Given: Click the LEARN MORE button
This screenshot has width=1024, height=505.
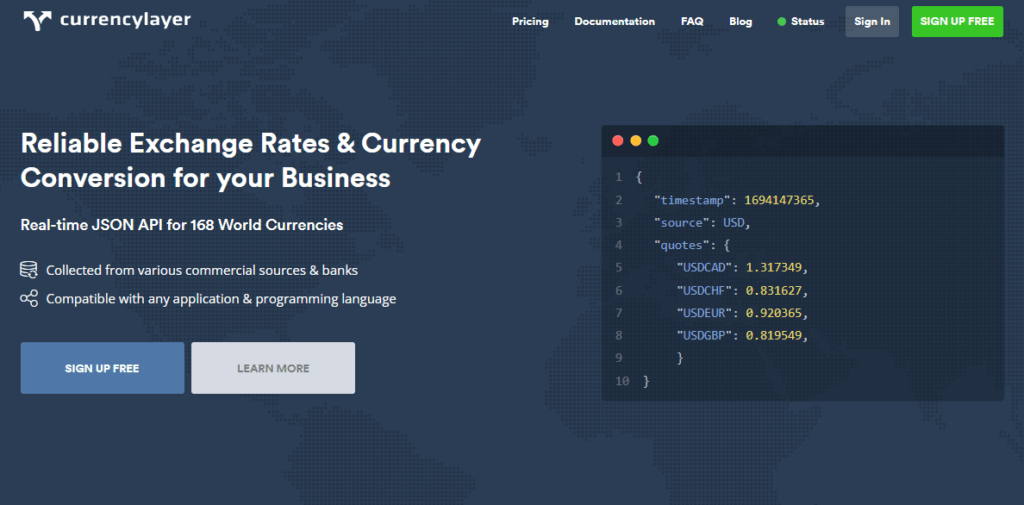Looking at the screenshot, I should coord(273,368).
